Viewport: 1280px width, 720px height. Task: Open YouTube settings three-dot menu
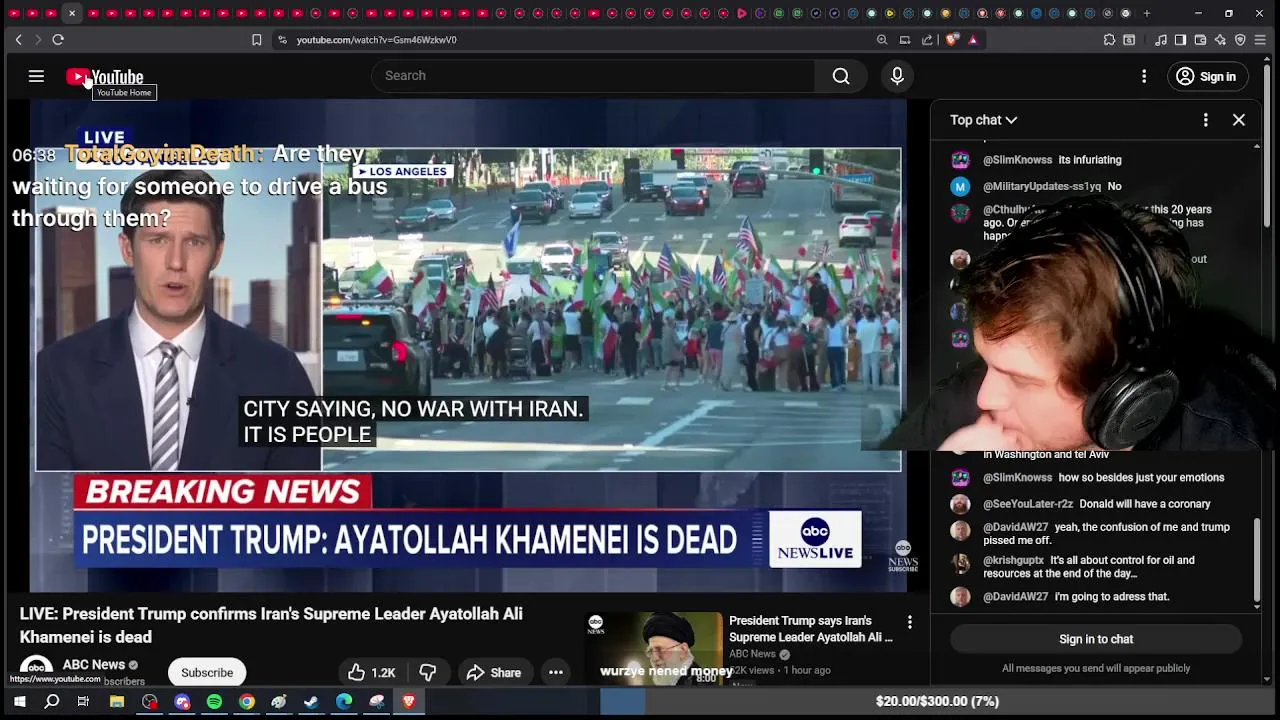1144,76
